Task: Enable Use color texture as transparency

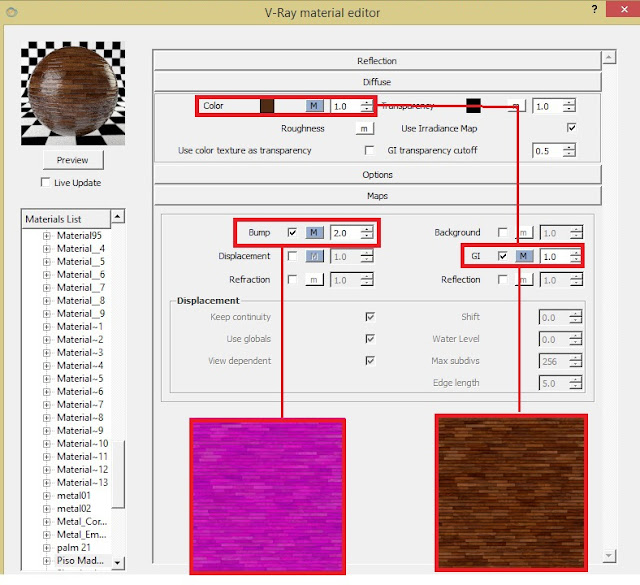Action: tap(369, 150)
